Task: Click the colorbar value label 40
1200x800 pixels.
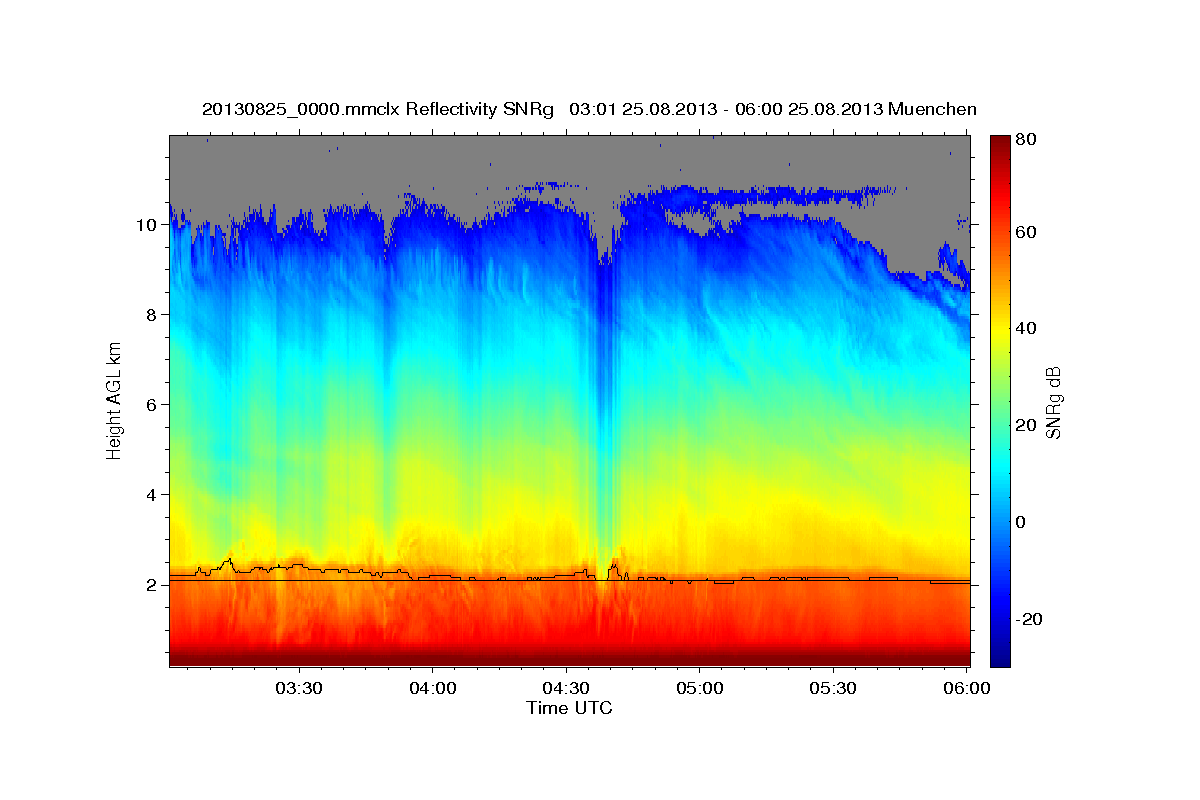Action: (x=1027, y=329)
